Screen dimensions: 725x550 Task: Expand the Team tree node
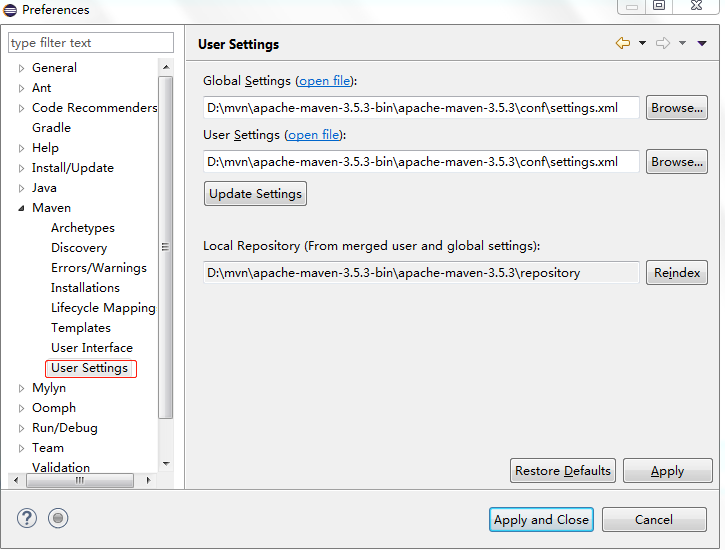point(21,448)
